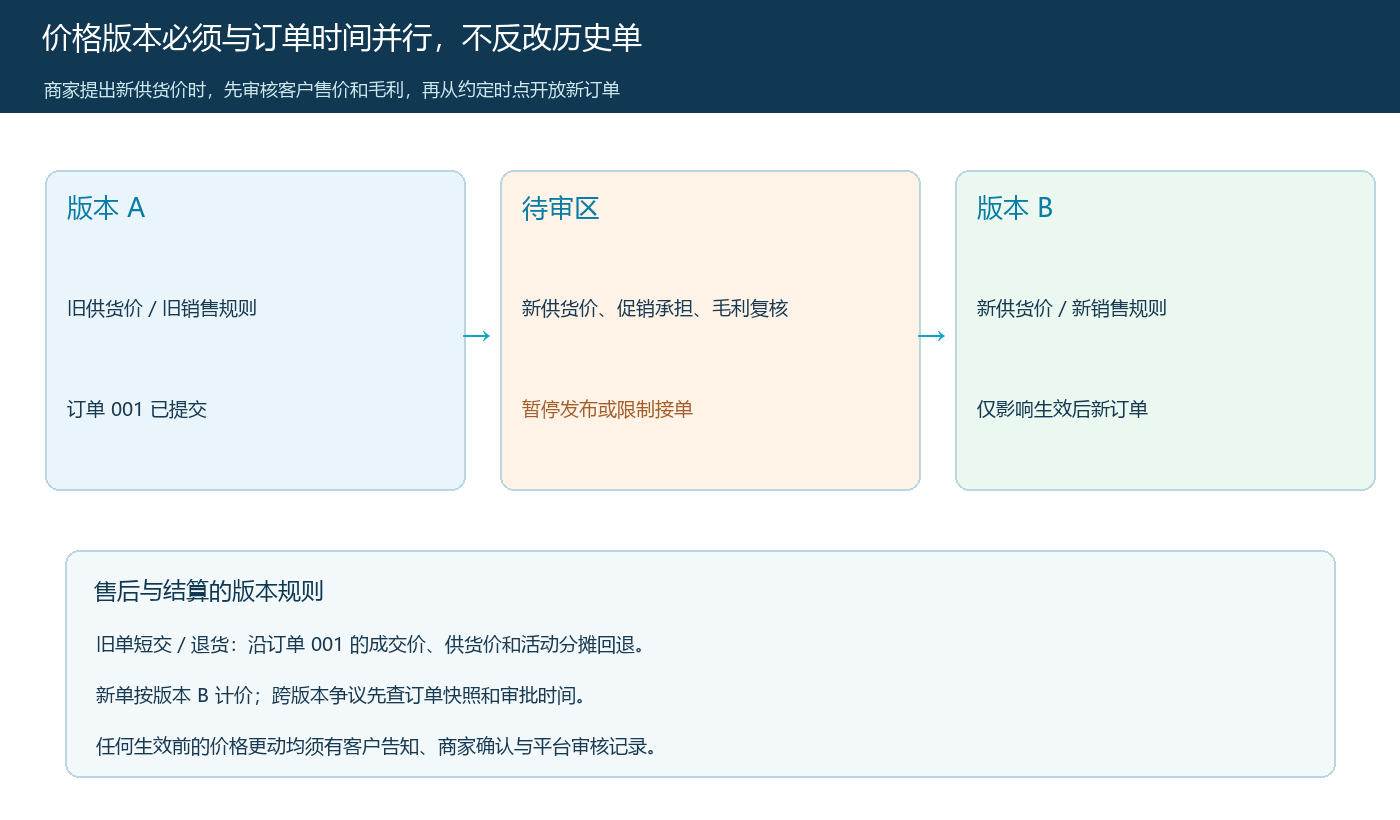Select the rule starting "旧单短交 / 退货"
Image resolution: width=1400 pixels, height=820 pixels.
point(371,644)
